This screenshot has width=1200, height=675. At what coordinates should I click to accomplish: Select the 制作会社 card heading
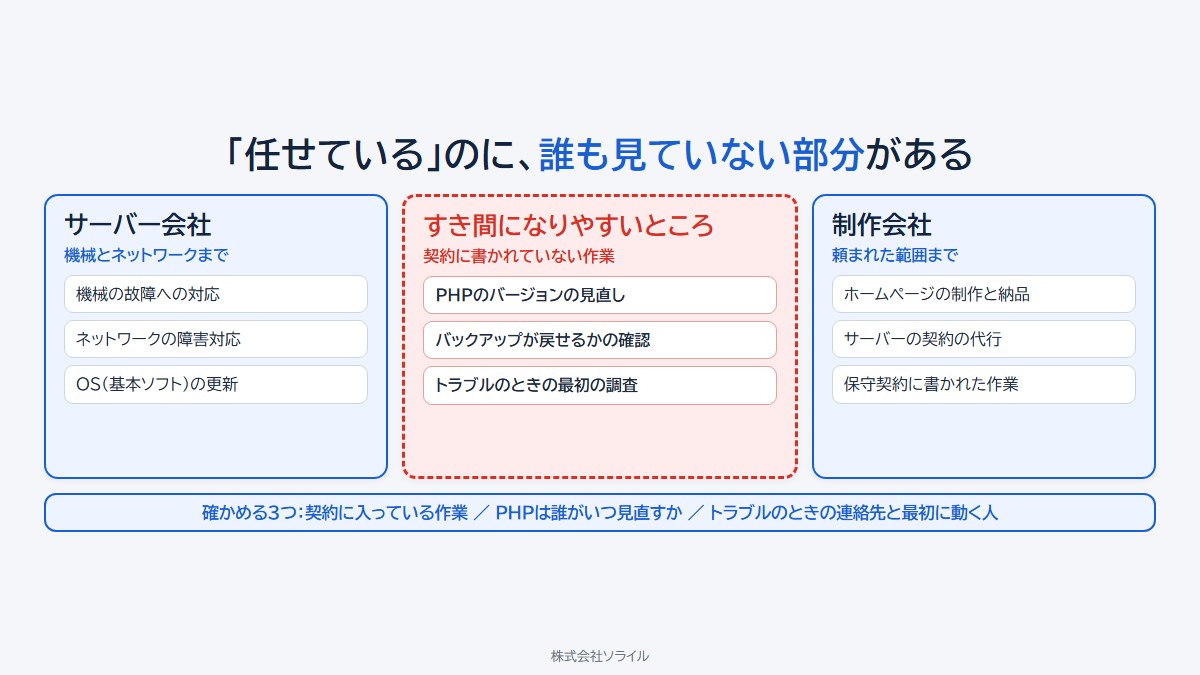click(882, 224)
